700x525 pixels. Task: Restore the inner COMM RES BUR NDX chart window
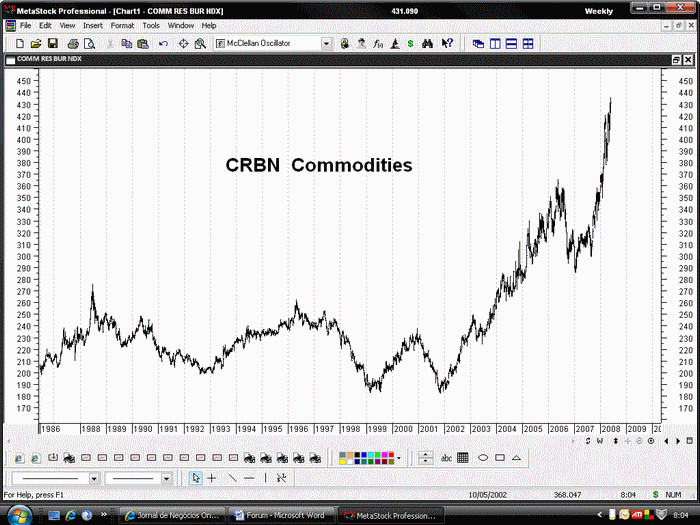676,59
